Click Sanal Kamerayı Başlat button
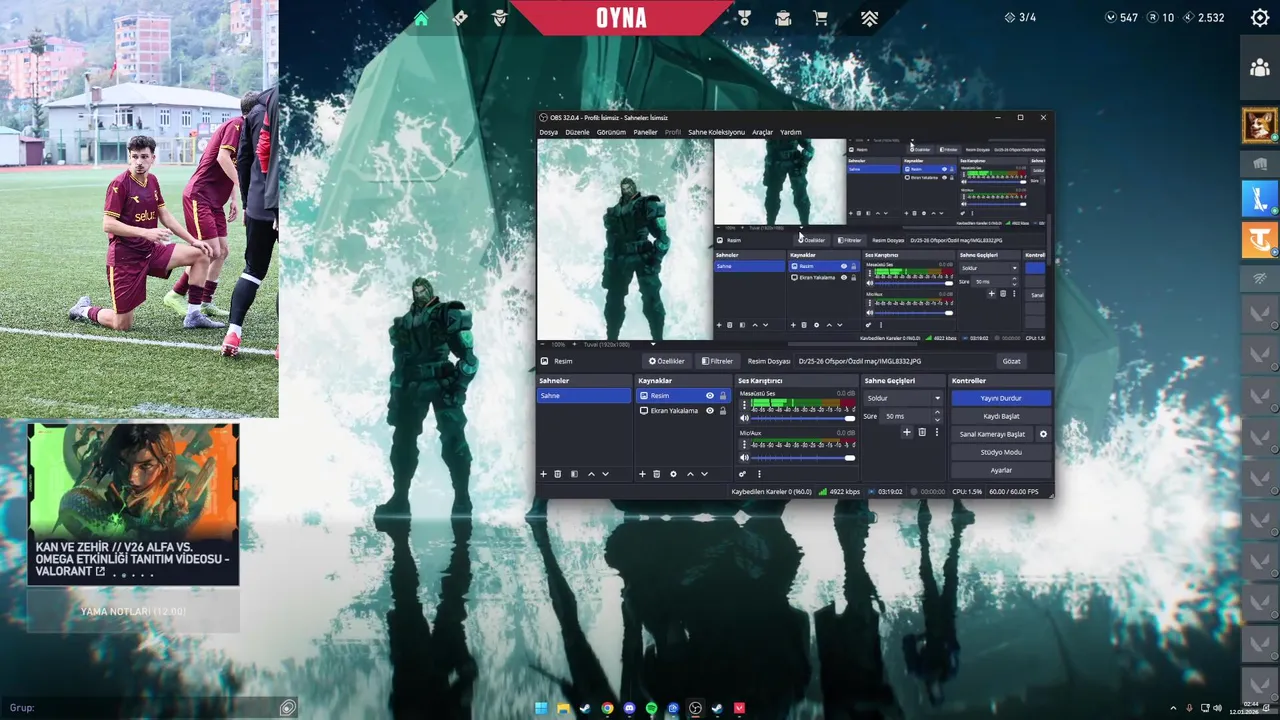The height and width of the screenshot is (720, 1280). click(993, 434)
